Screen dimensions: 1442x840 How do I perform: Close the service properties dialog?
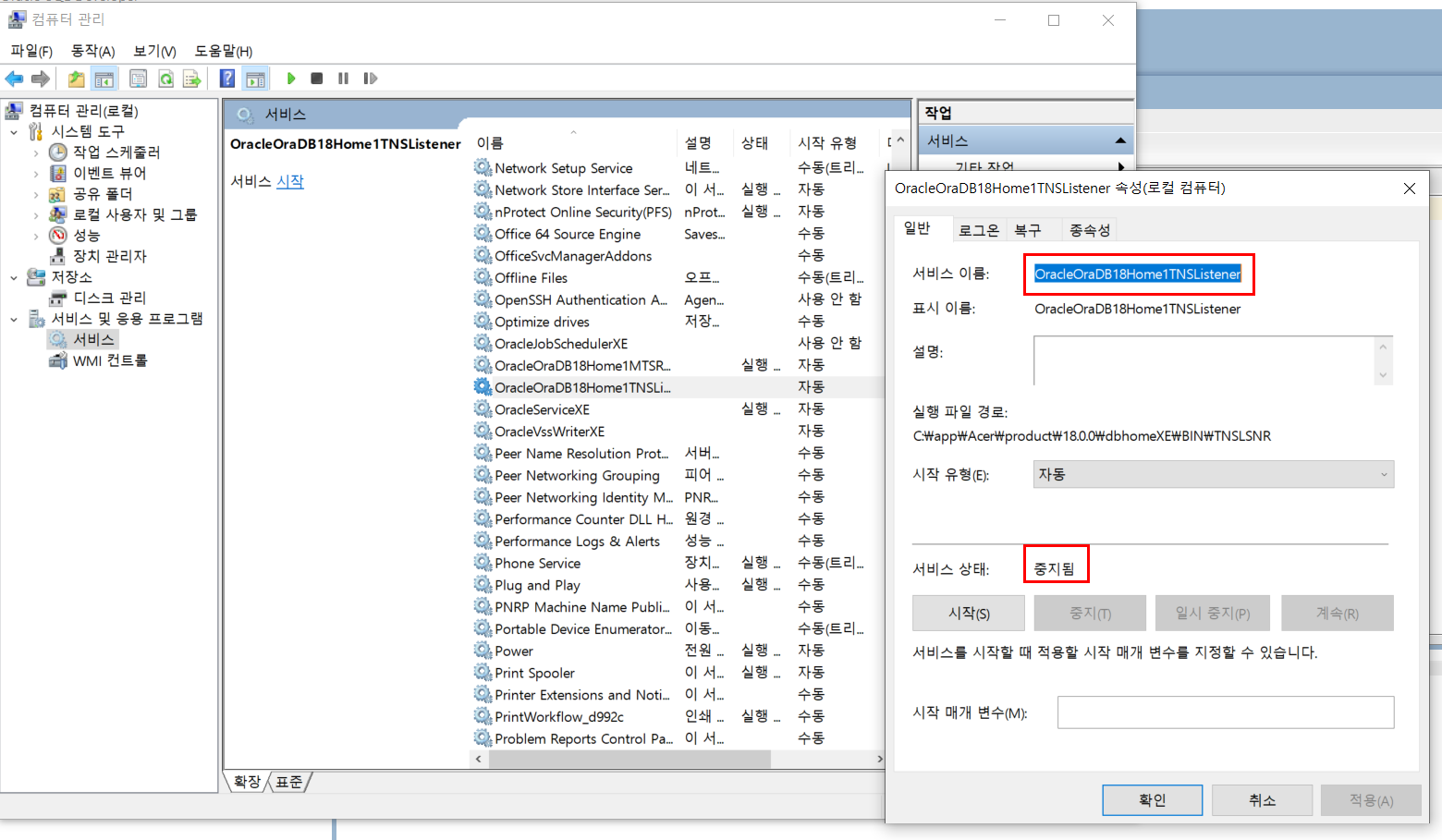pos(1409,189)
